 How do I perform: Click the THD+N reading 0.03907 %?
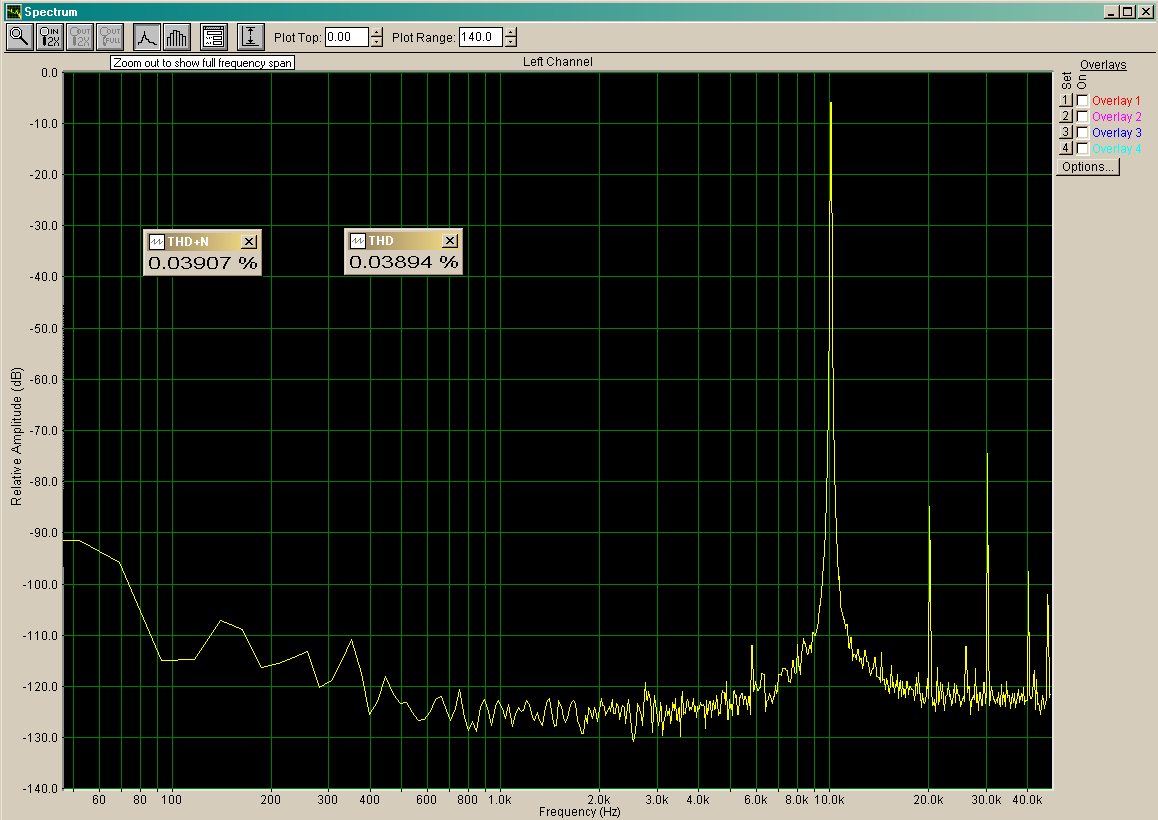[x=202, y=263]
